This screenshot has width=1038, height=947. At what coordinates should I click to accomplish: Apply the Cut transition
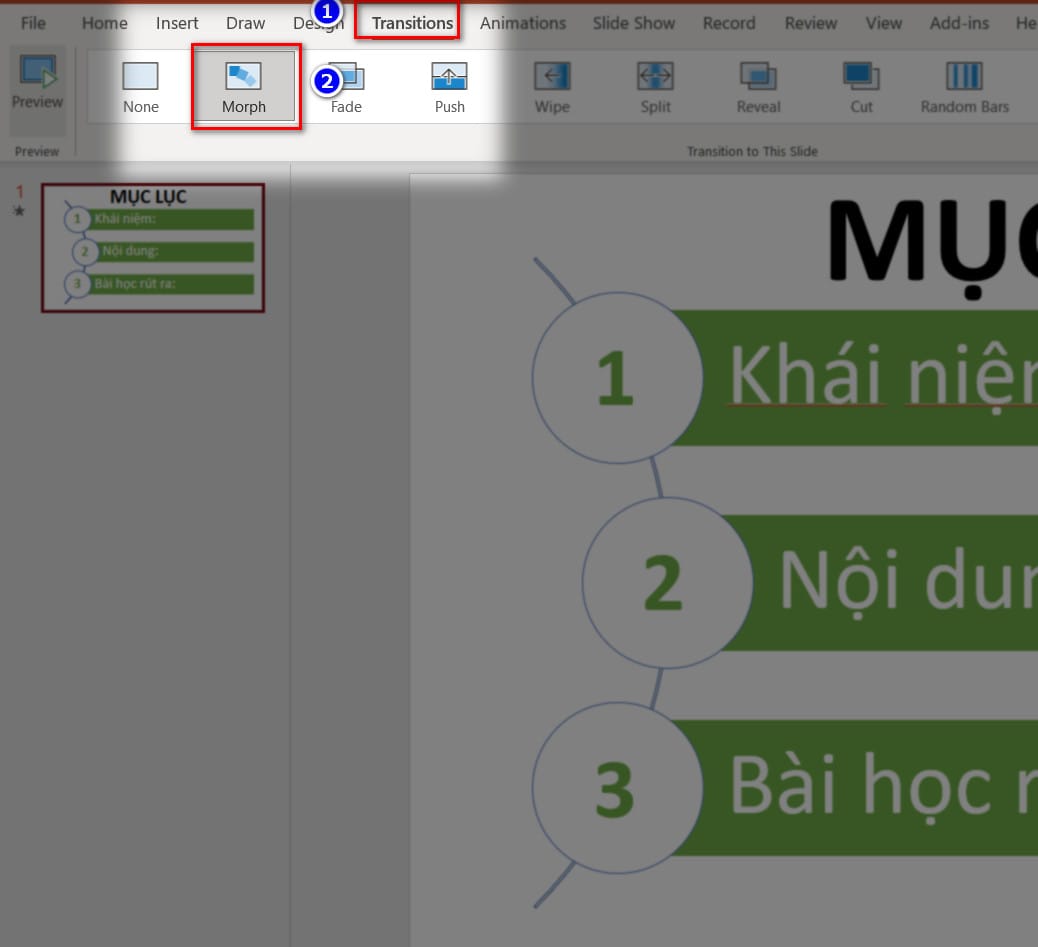point(861,87)
